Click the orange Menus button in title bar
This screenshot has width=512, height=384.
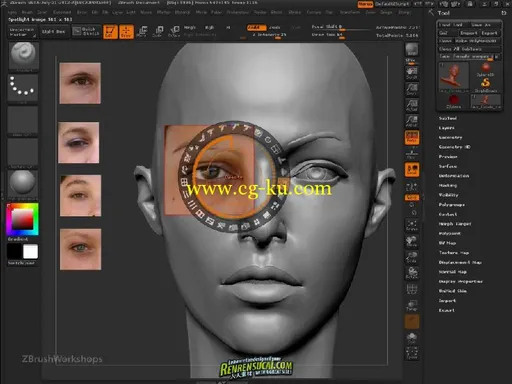point(365,4)
